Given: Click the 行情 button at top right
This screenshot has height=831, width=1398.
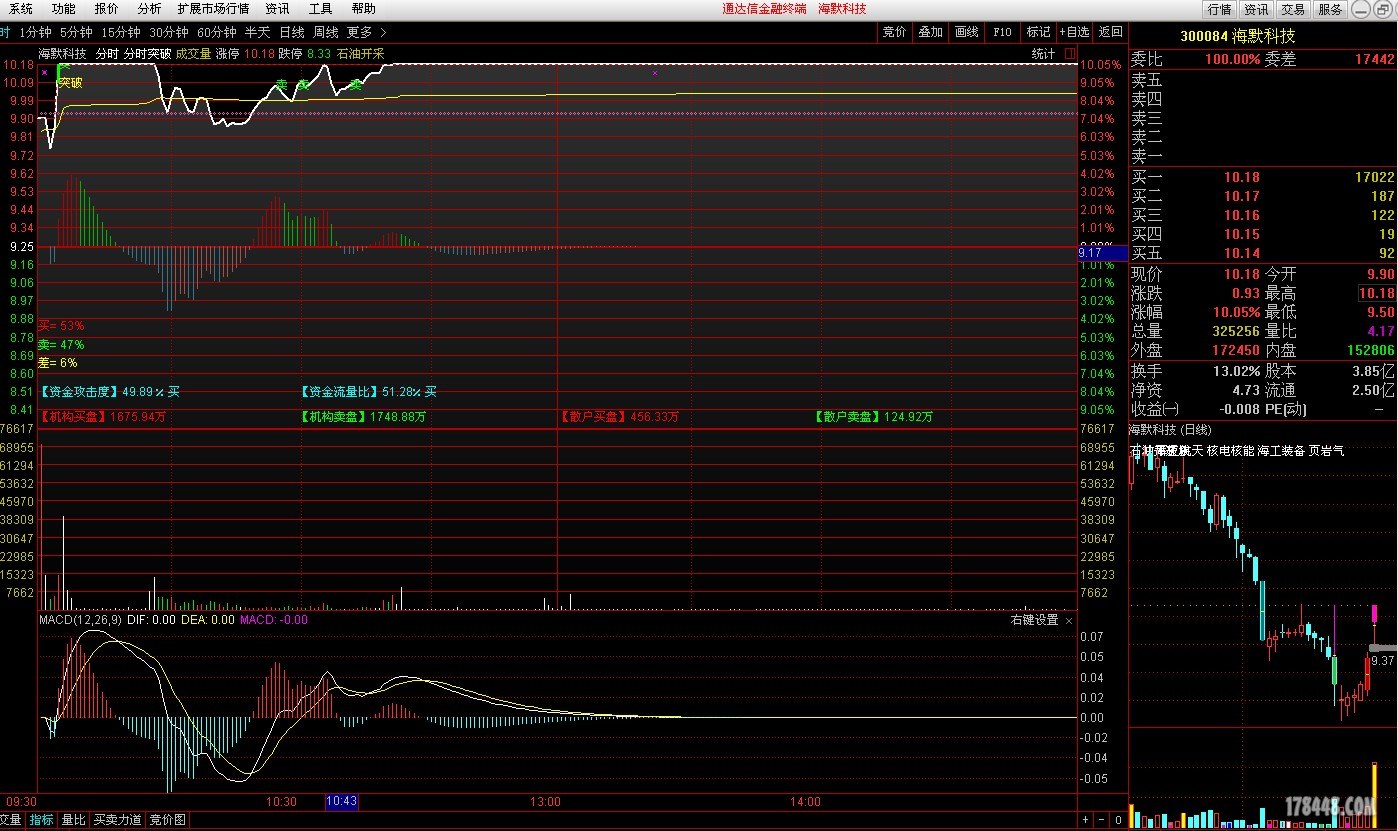Looking at the screenshot, I should click(1219, 9).
